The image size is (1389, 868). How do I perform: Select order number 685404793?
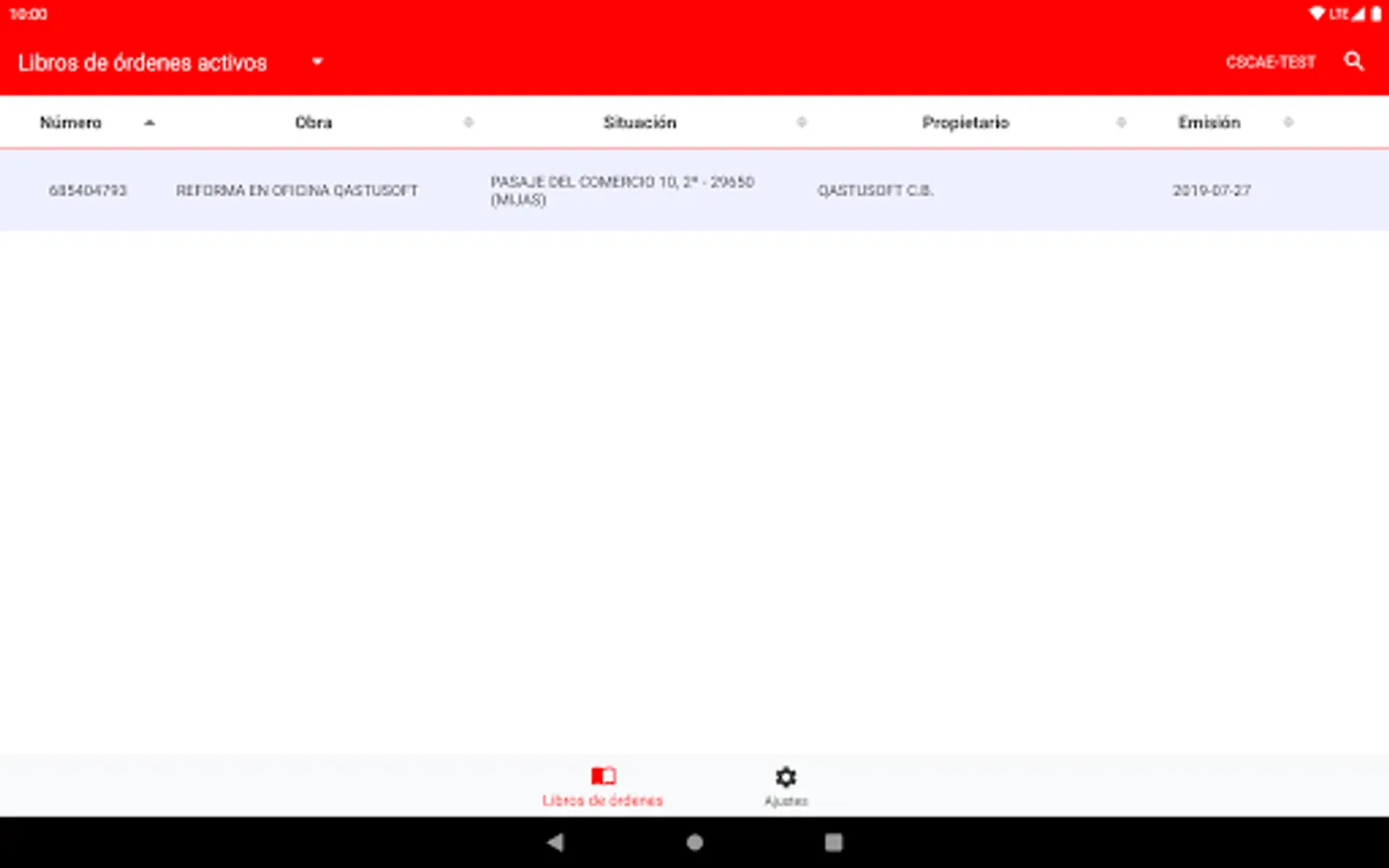pos(88,190)
